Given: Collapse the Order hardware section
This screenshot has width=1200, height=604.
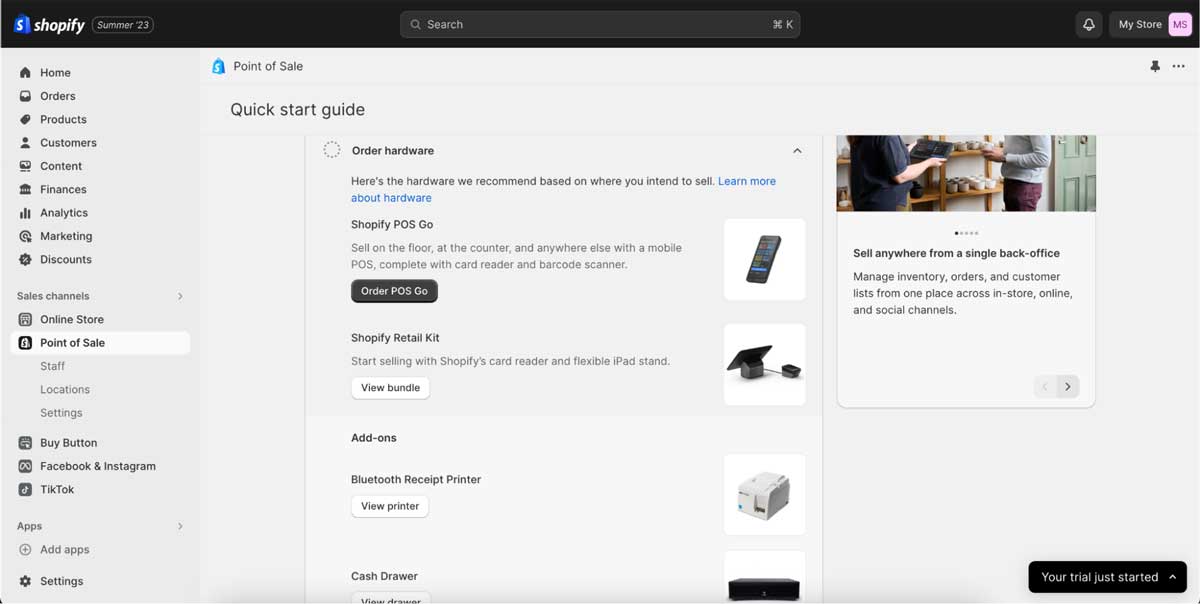Looking at the screenshot, I should pyautogui.click(x=797, y=149).
